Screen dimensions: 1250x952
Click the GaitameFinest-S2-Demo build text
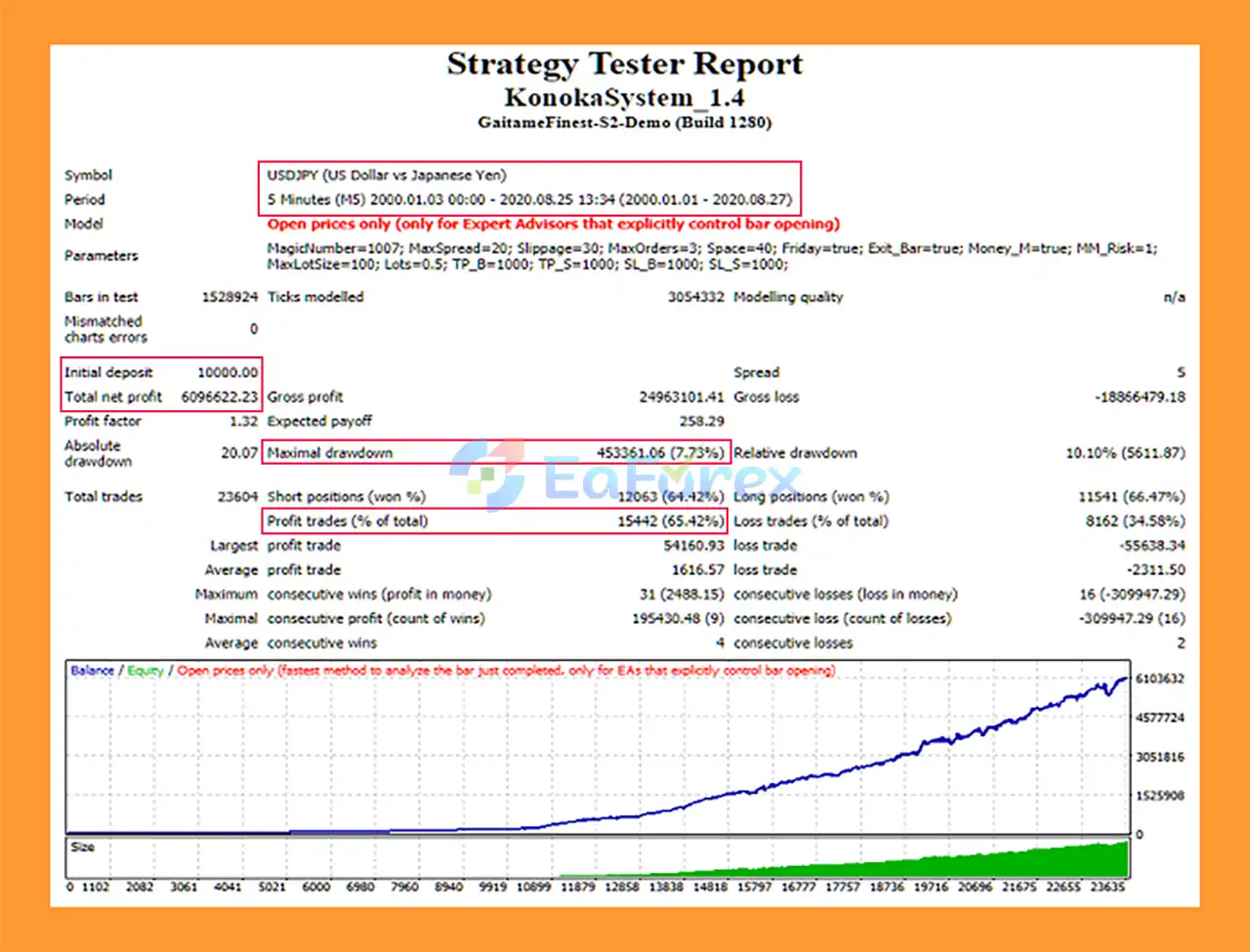click(625, 123)
